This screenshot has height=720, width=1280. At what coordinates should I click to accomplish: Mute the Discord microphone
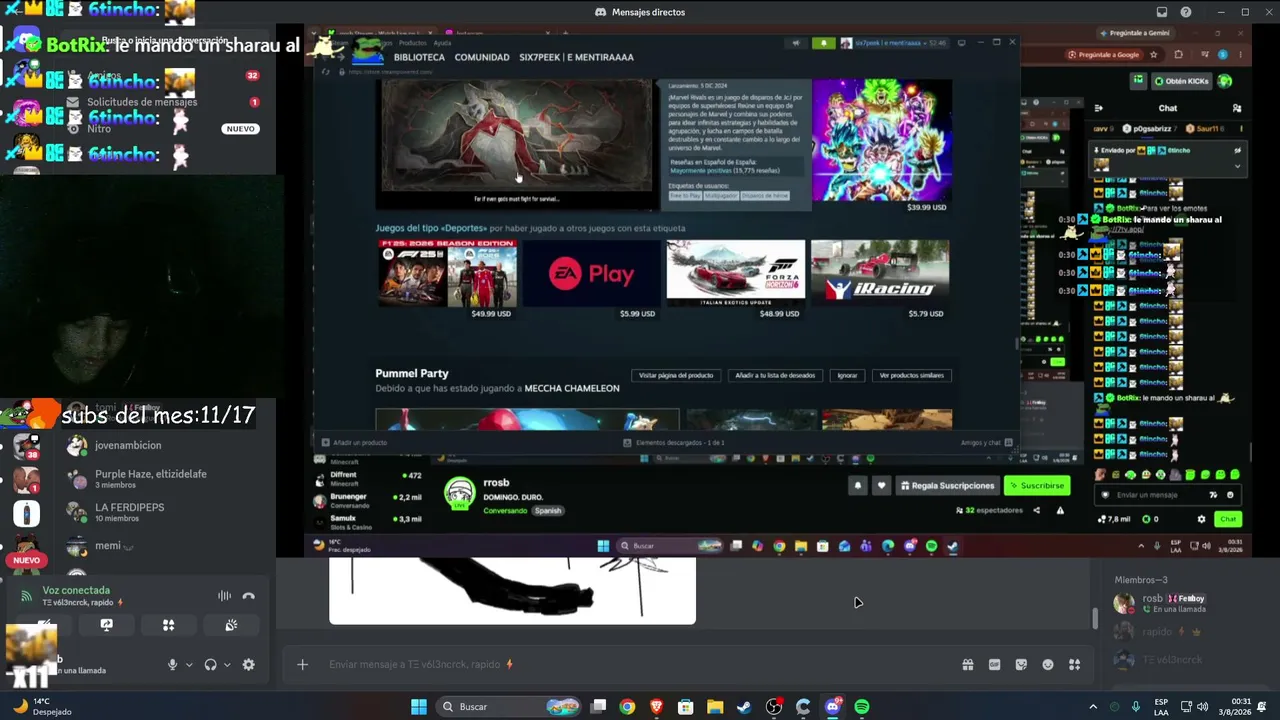pos(173,665)
